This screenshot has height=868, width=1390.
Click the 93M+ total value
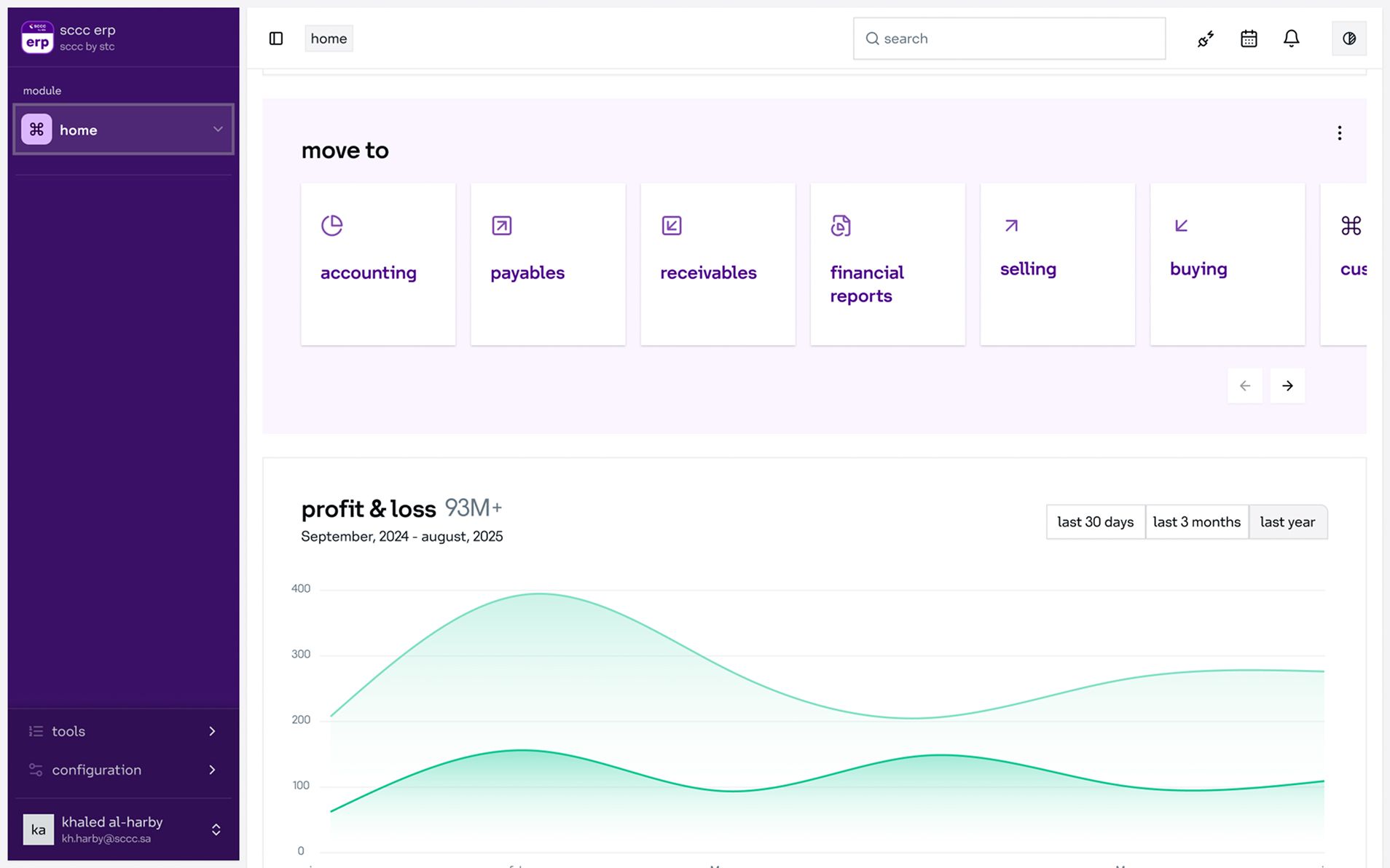474,508
